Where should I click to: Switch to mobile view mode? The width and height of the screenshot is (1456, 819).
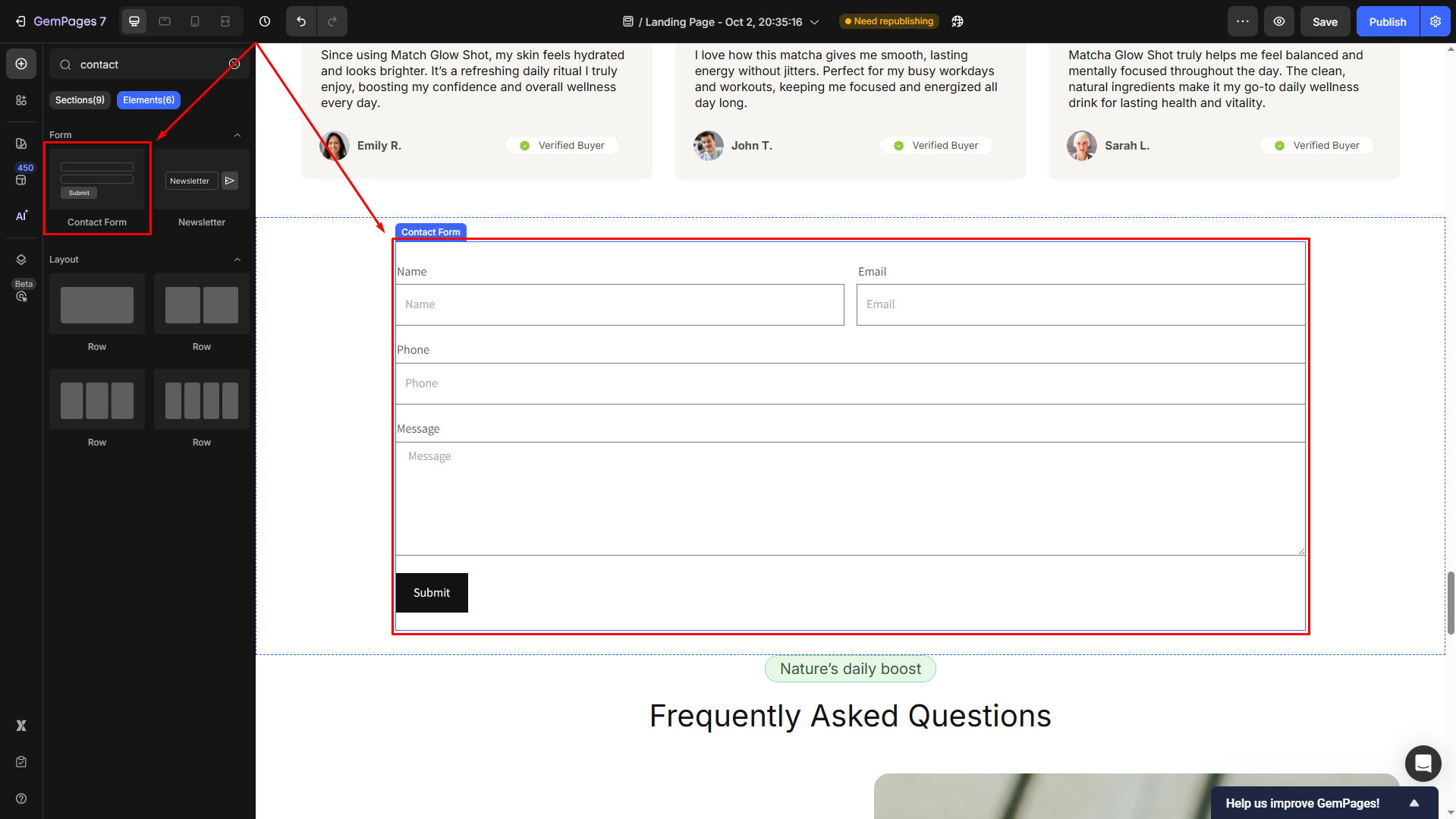pyautogui.click(x=195, y=21)
